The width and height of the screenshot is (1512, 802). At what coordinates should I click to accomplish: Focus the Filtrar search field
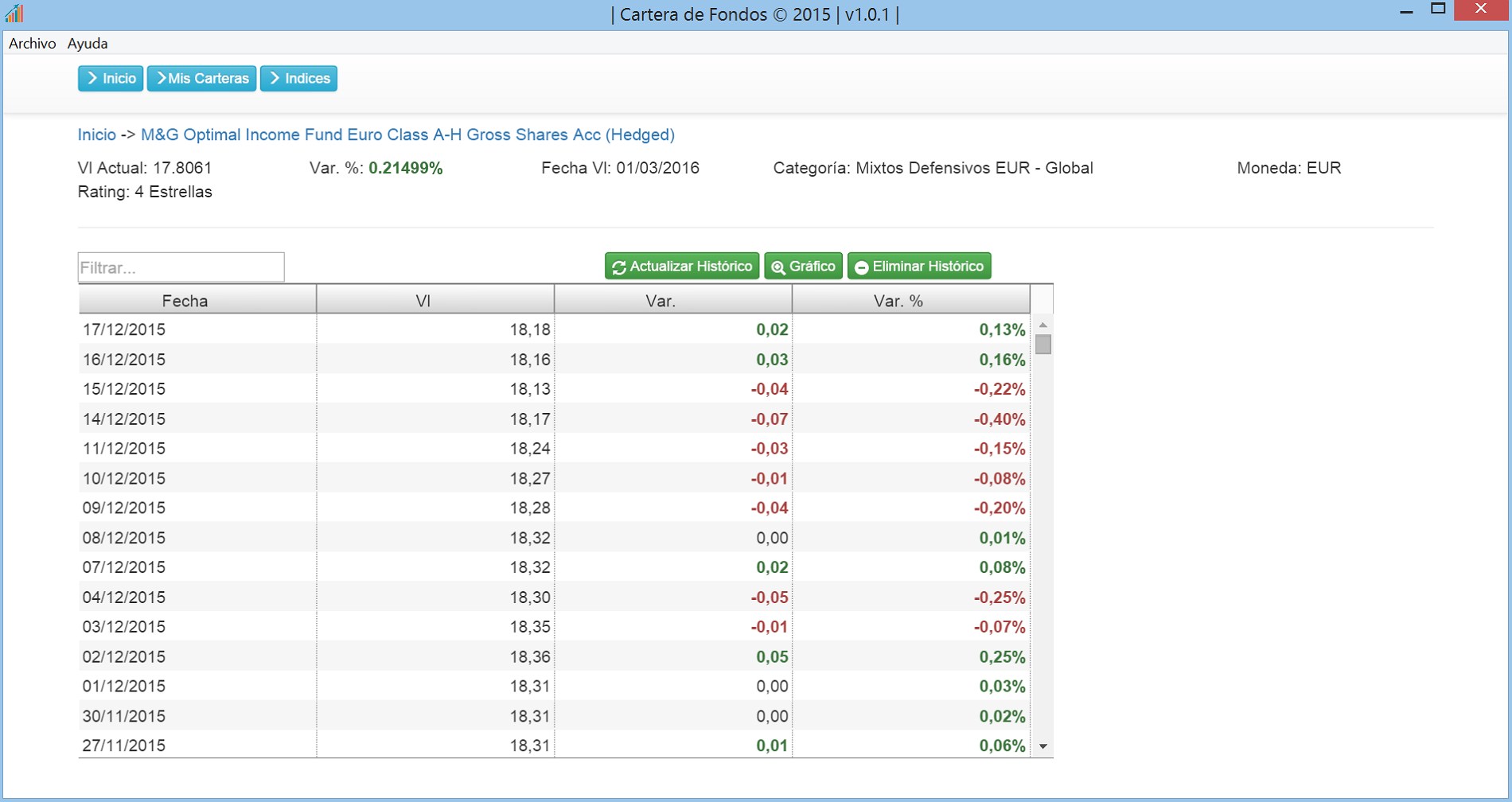coord(181,267)
